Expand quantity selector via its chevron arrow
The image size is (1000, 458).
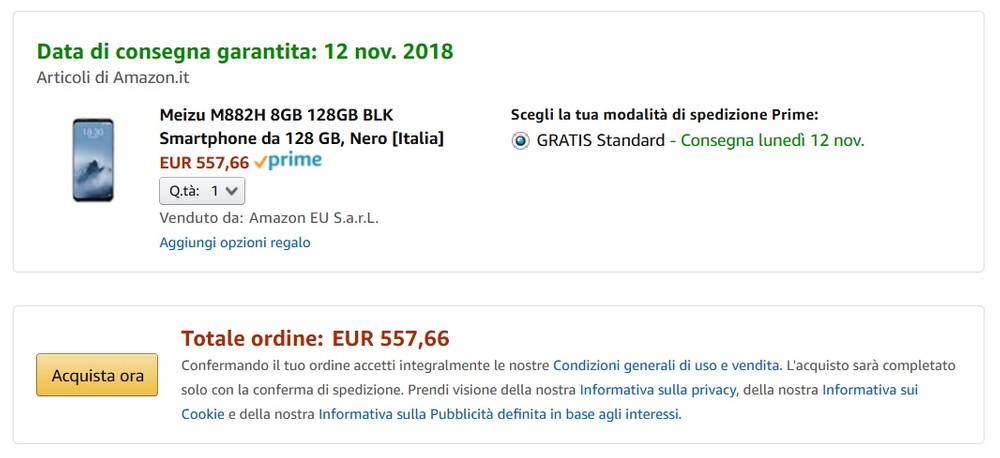click(232, 191)
